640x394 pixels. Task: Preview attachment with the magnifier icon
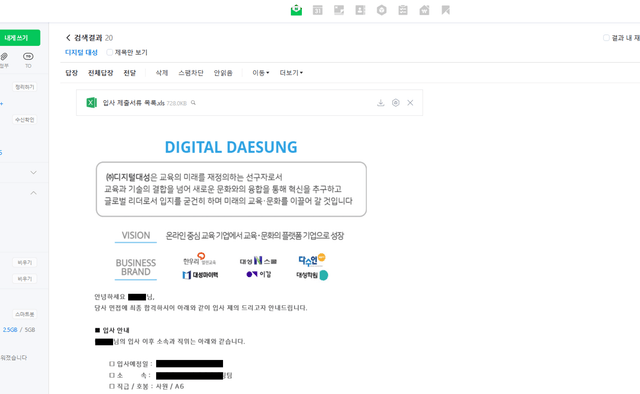coord(193,103)
